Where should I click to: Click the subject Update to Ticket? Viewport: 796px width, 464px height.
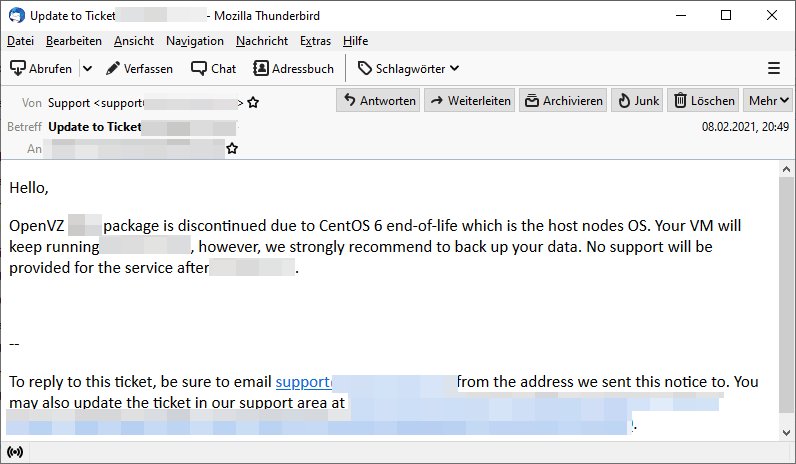pyautogui.click(x=95, y=127)
